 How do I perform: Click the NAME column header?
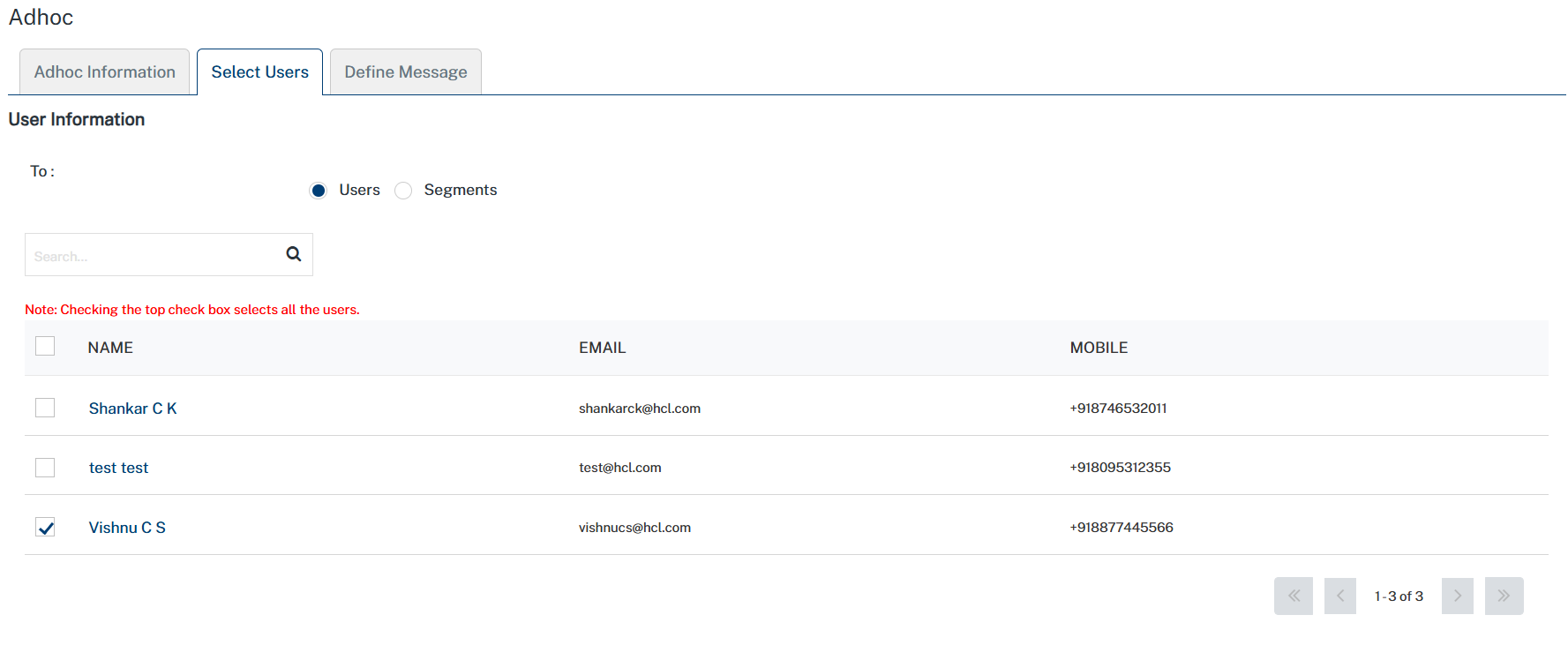110,348
